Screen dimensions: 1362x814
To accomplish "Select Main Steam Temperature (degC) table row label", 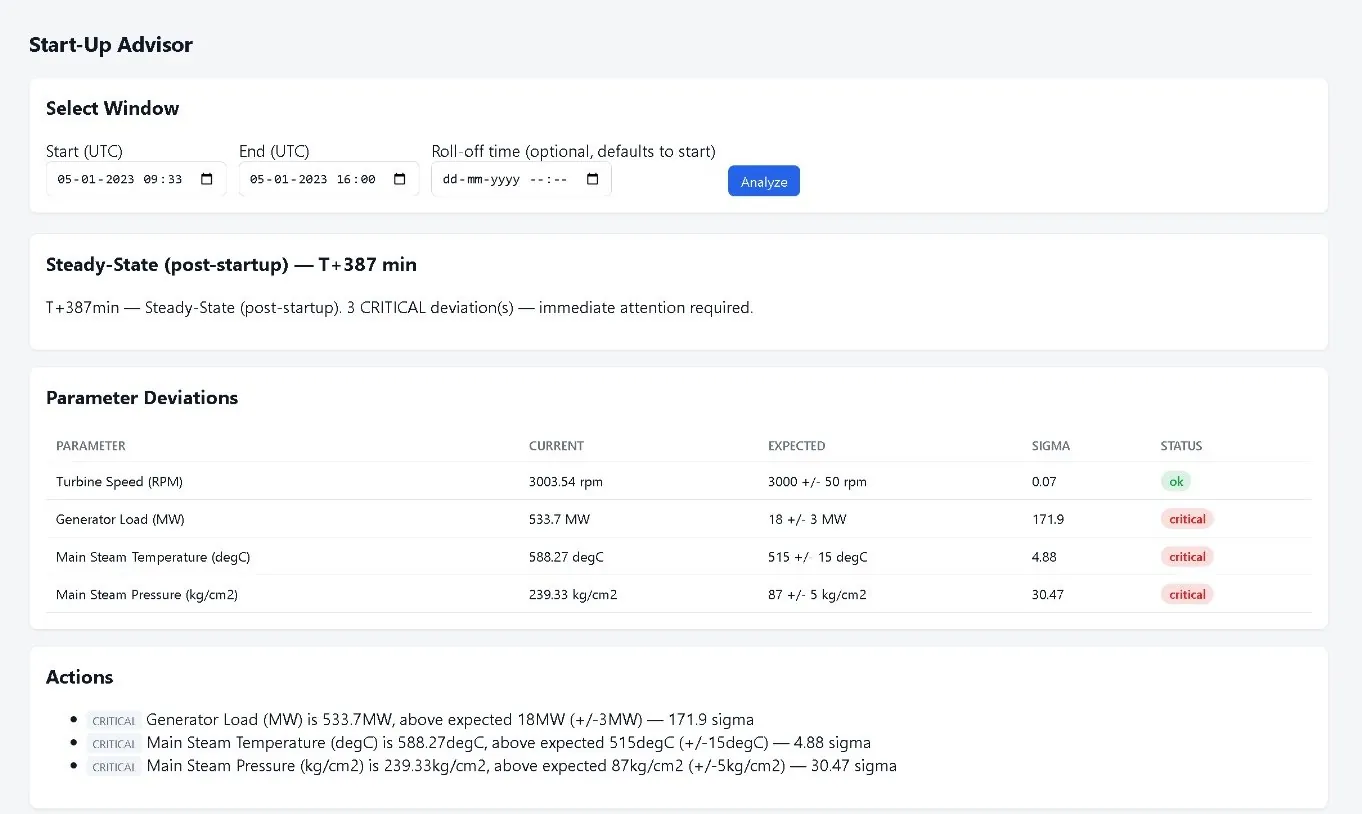I will [153, 557].
